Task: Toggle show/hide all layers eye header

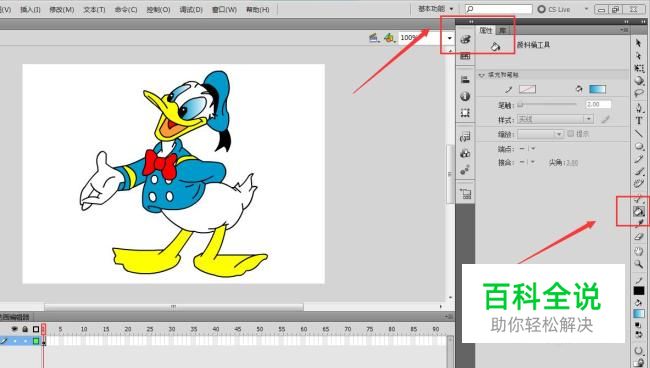Action: coord(15,329)
